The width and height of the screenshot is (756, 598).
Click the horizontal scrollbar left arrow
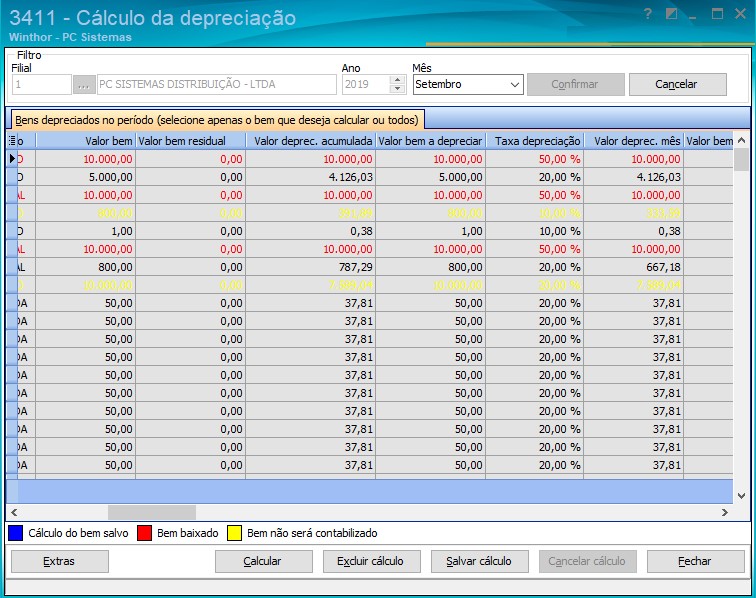tap(14, 512)
